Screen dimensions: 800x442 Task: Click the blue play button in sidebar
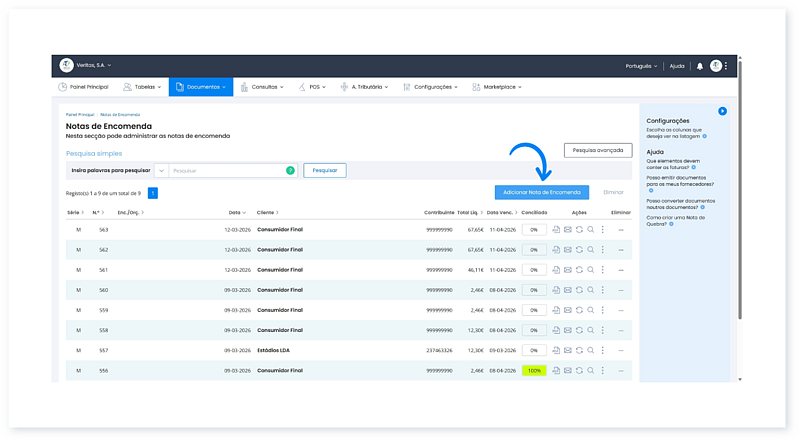(722, 111)
